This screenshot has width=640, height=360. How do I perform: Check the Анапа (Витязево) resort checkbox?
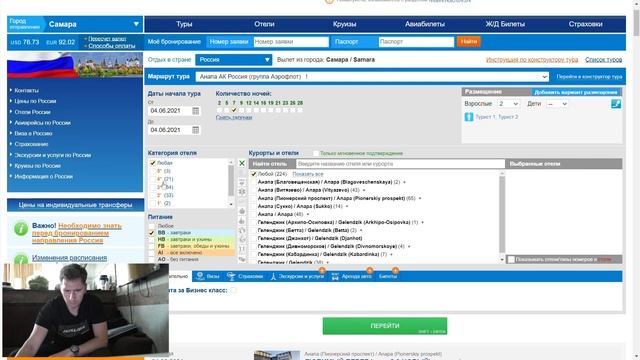click(253, 190)
